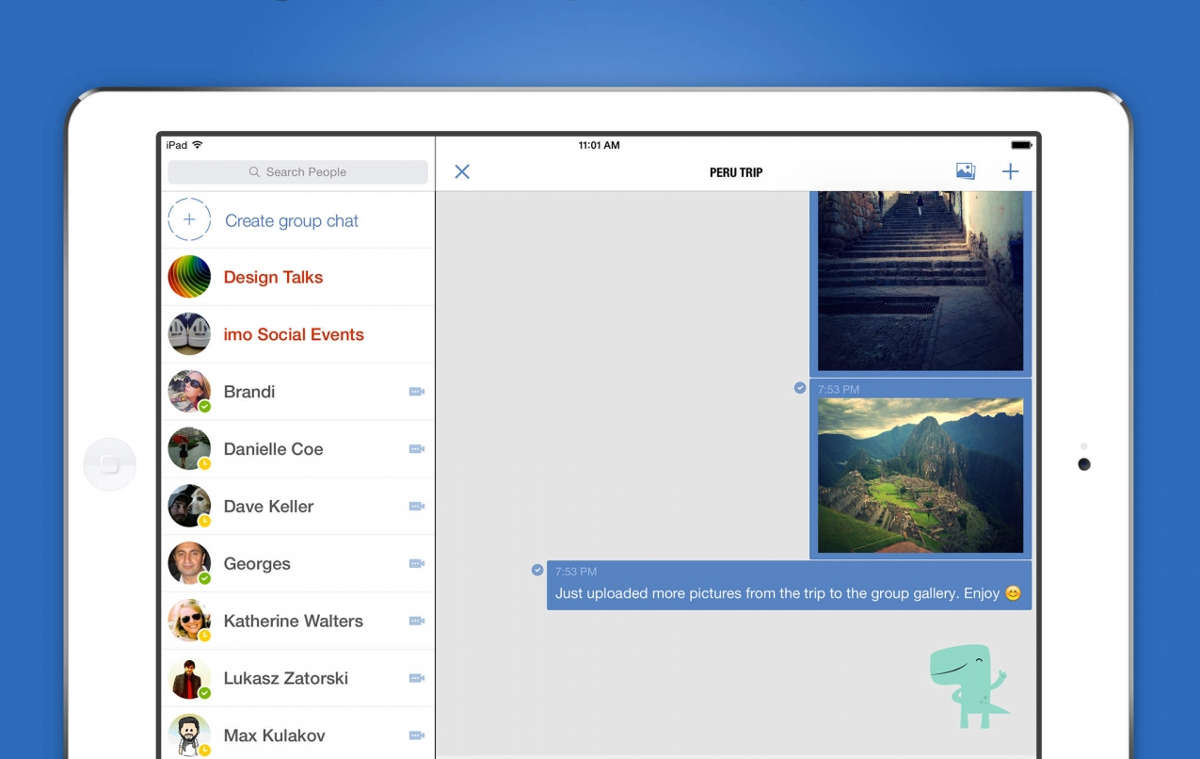Tap Georges' profile picture
1200x759 pixels.
[x=189, y=563]
